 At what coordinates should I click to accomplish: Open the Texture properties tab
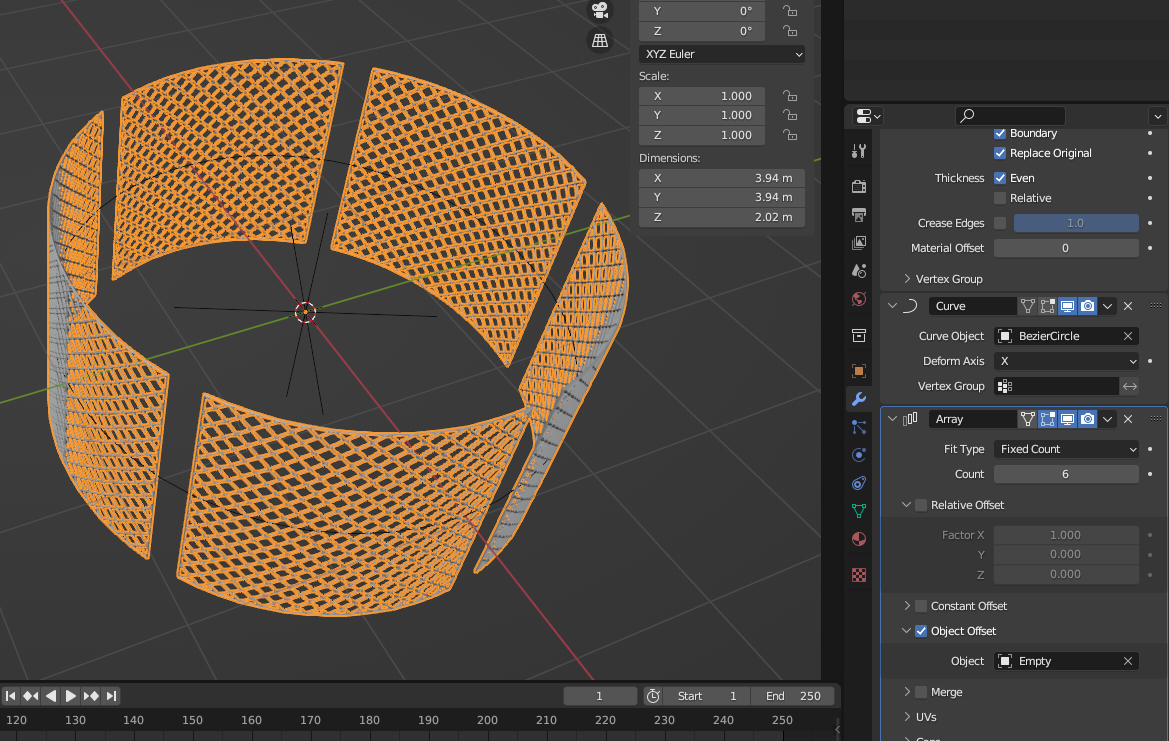[859, 575]
